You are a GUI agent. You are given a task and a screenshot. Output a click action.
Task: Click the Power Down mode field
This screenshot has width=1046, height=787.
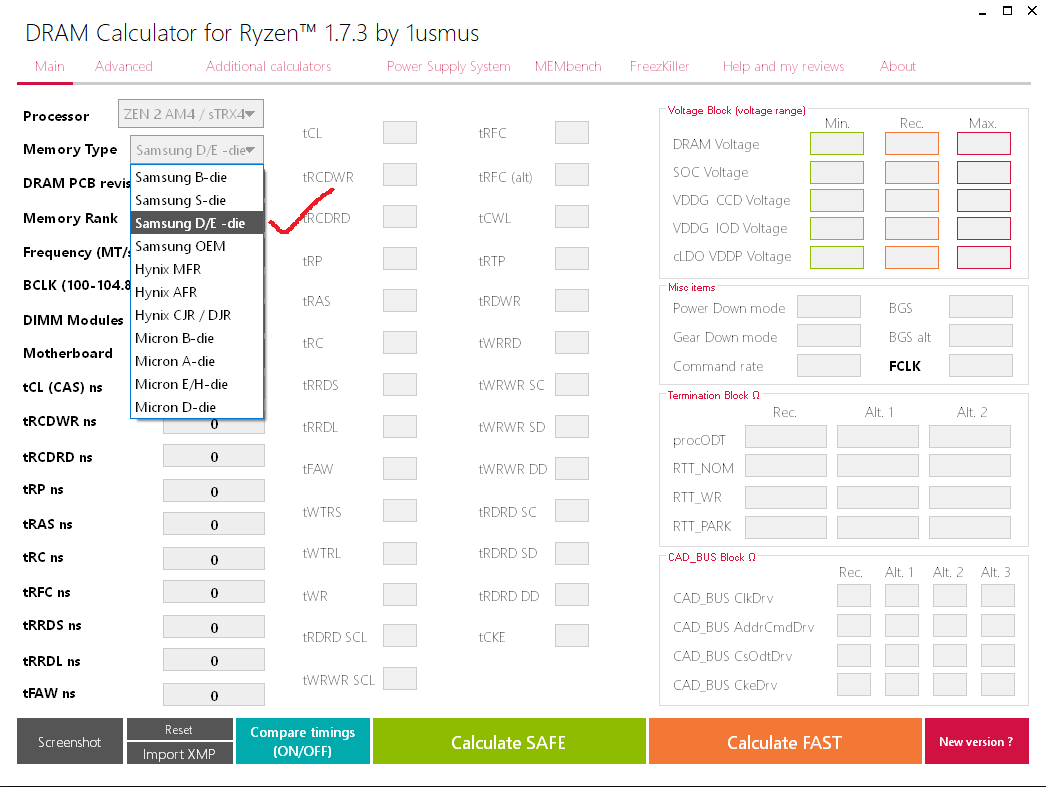(829, 307)
